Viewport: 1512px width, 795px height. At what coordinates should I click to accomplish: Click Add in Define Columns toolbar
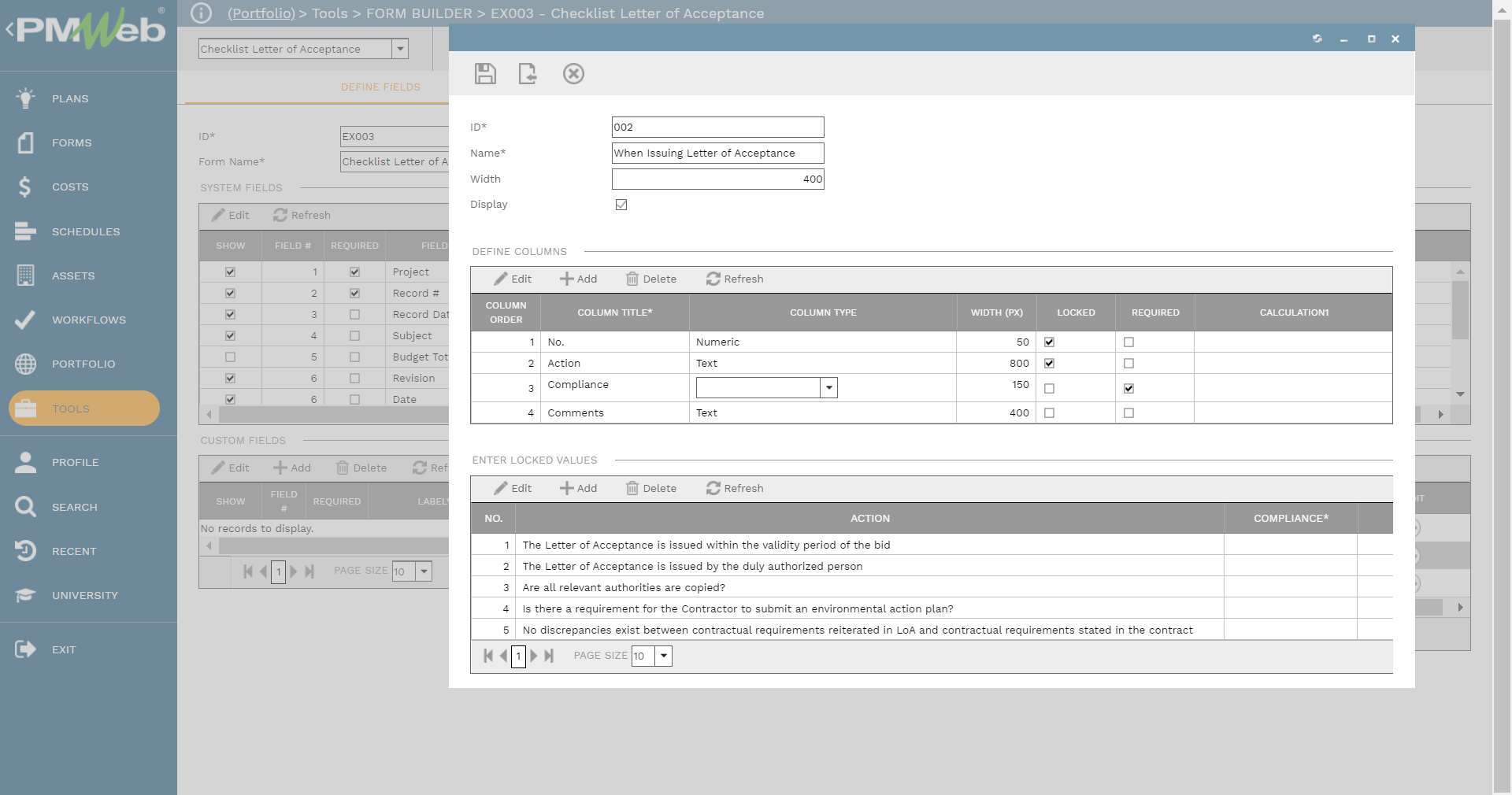coord(578,279)
